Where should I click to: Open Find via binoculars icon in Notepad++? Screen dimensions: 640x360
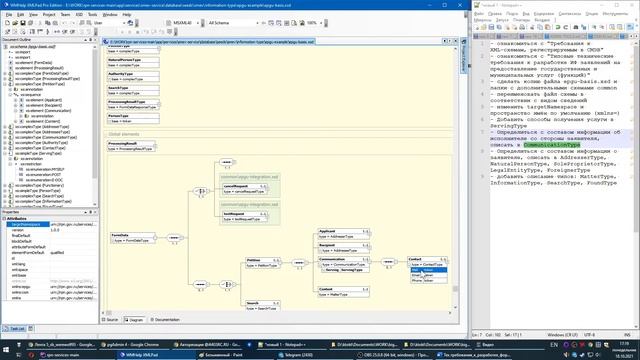point(576,27)
